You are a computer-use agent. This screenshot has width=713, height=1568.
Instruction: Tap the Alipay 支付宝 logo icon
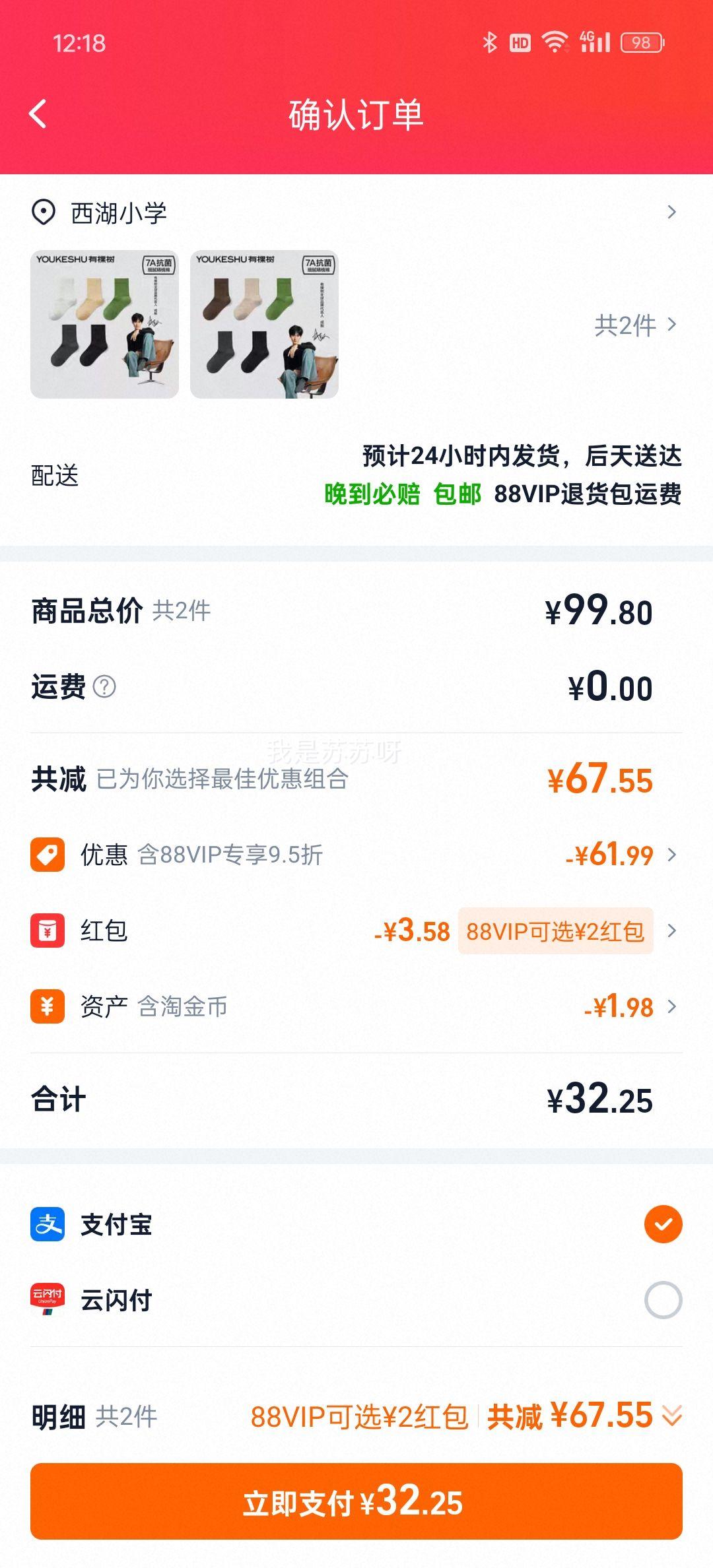tap(48, 1224)
